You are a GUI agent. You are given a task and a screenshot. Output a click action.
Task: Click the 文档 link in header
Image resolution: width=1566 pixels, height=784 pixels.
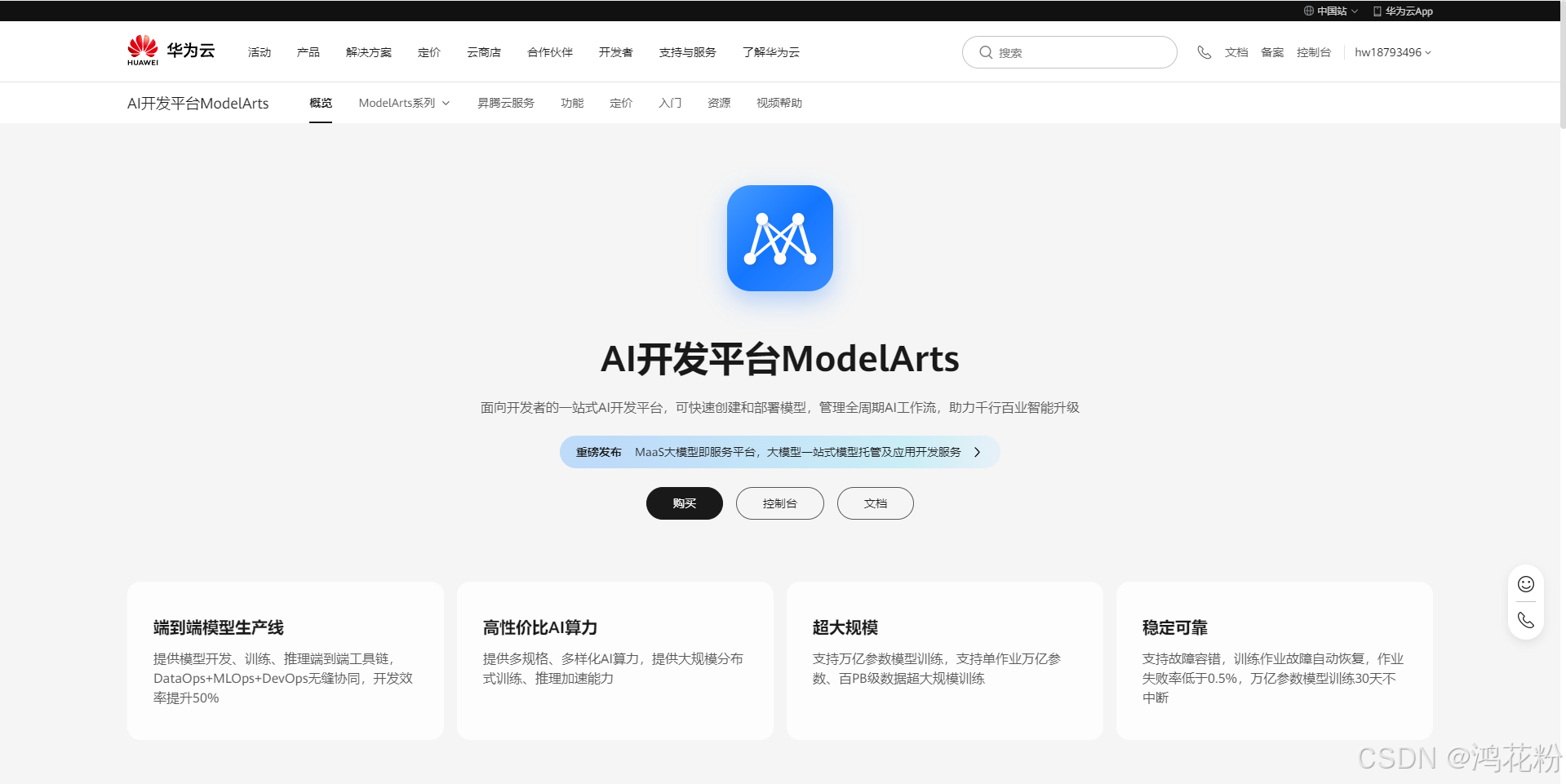[x=1236, y=52]
